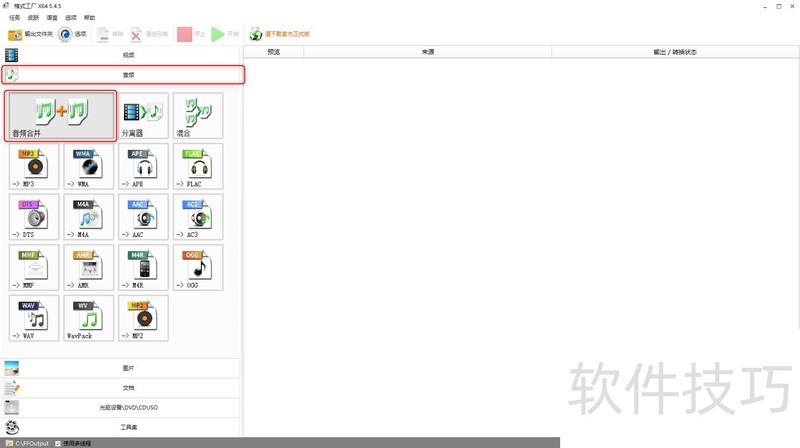Choose convert to M4R ringtone
Image resolution: width=800 pixels, height=448 pixels.
143,267
